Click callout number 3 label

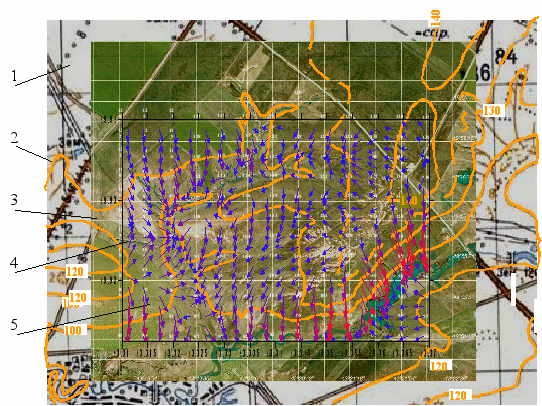pyautogui.click(x=14, y=199)
